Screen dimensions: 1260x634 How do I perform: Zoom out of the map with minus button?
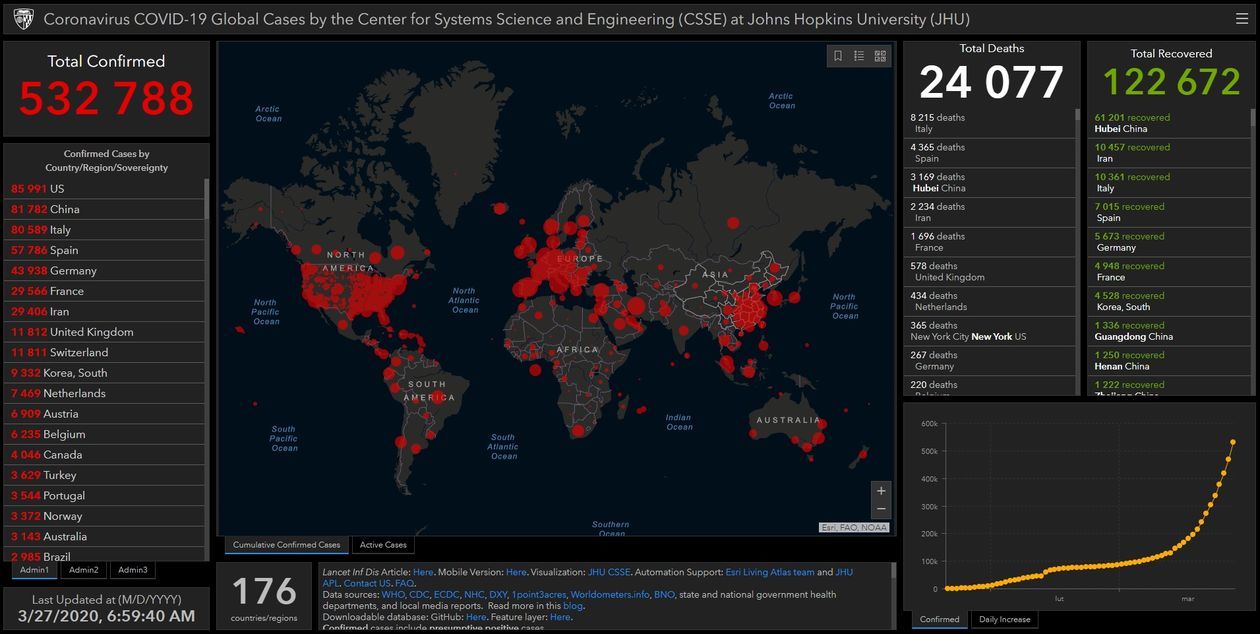coord(880,510)
